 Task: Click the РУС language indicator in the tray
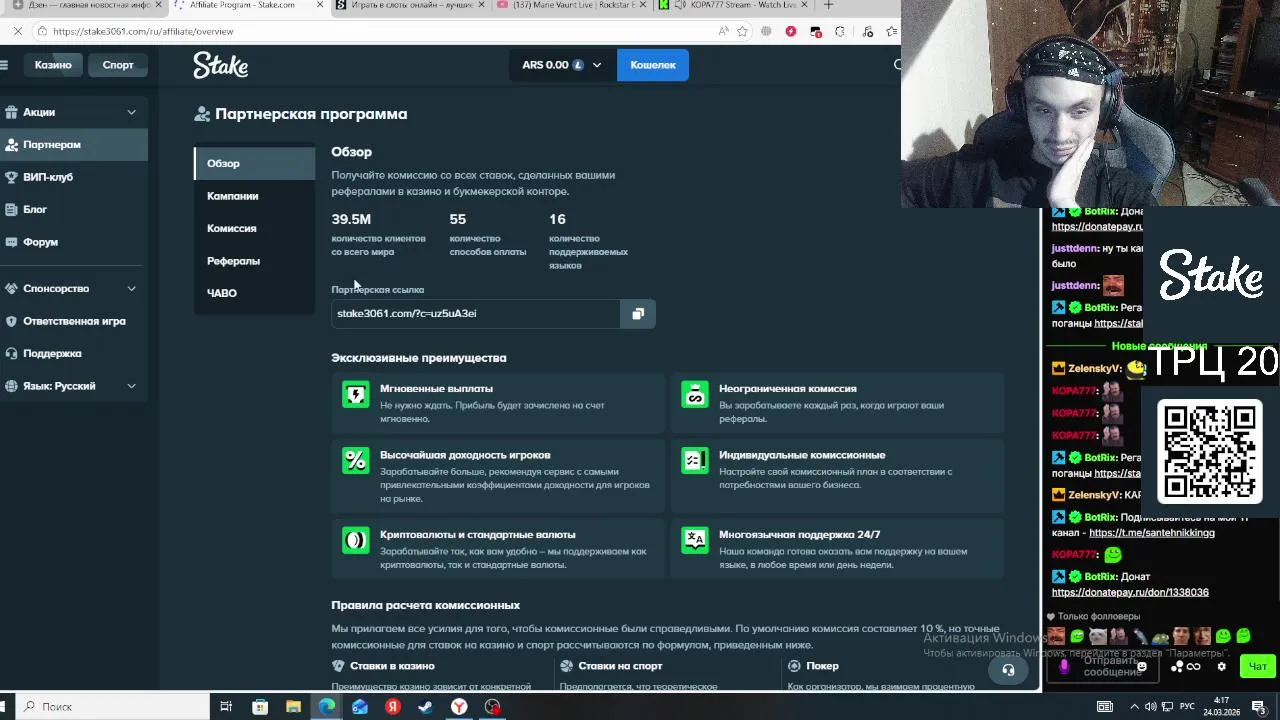(1187, 706)
